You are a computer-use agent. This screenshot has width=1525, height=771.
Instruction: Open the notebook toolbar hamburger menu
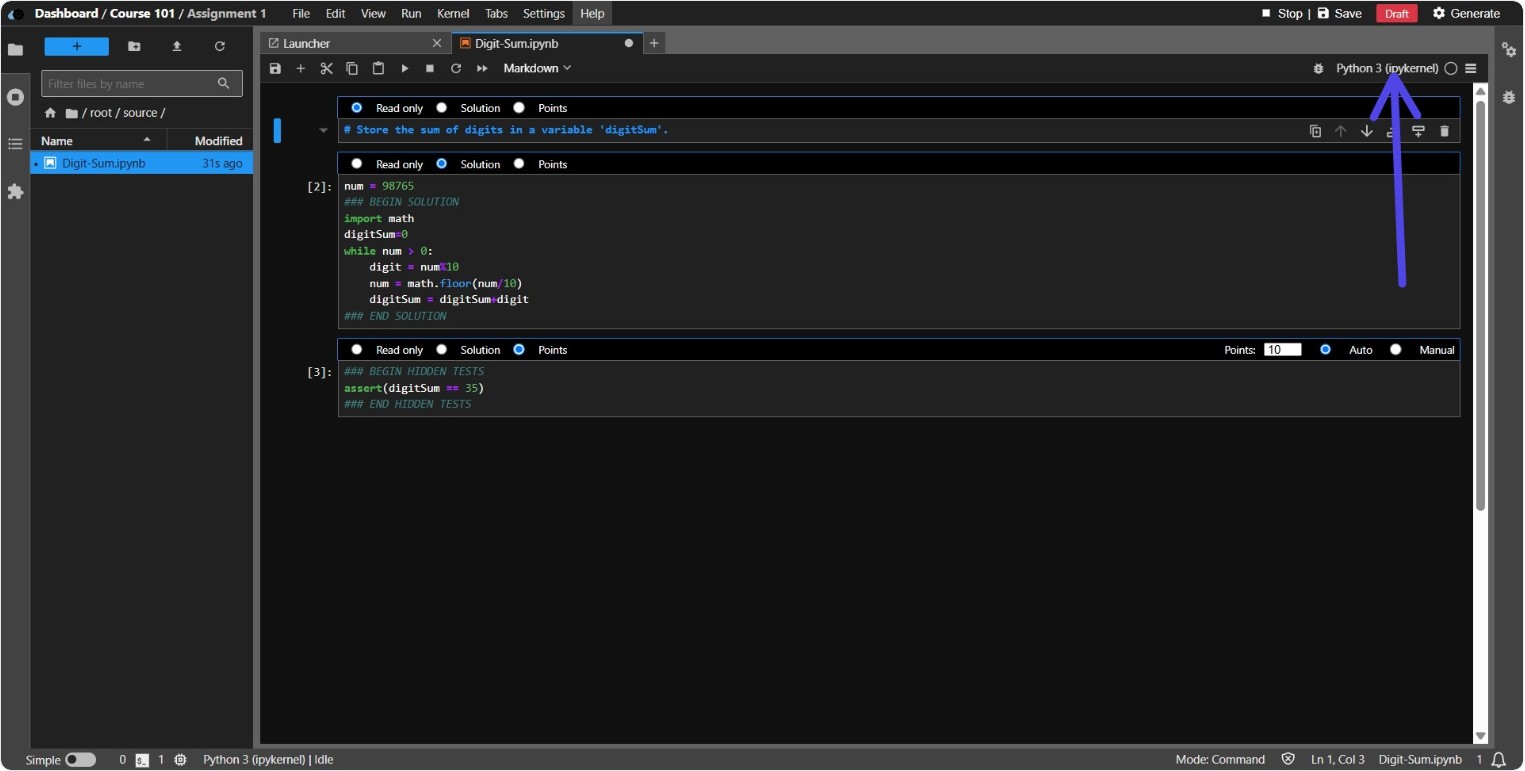tap(1471, 68)
